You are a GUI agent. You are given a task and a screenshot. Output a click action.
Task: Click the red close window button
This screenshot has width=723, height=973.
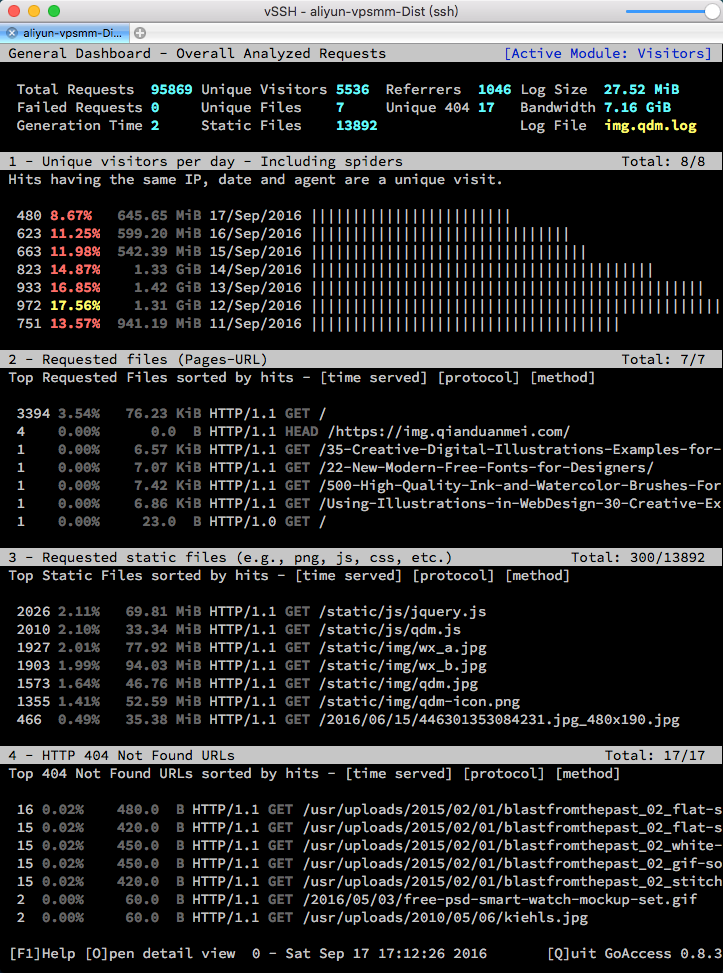click(x=13, y=11)
